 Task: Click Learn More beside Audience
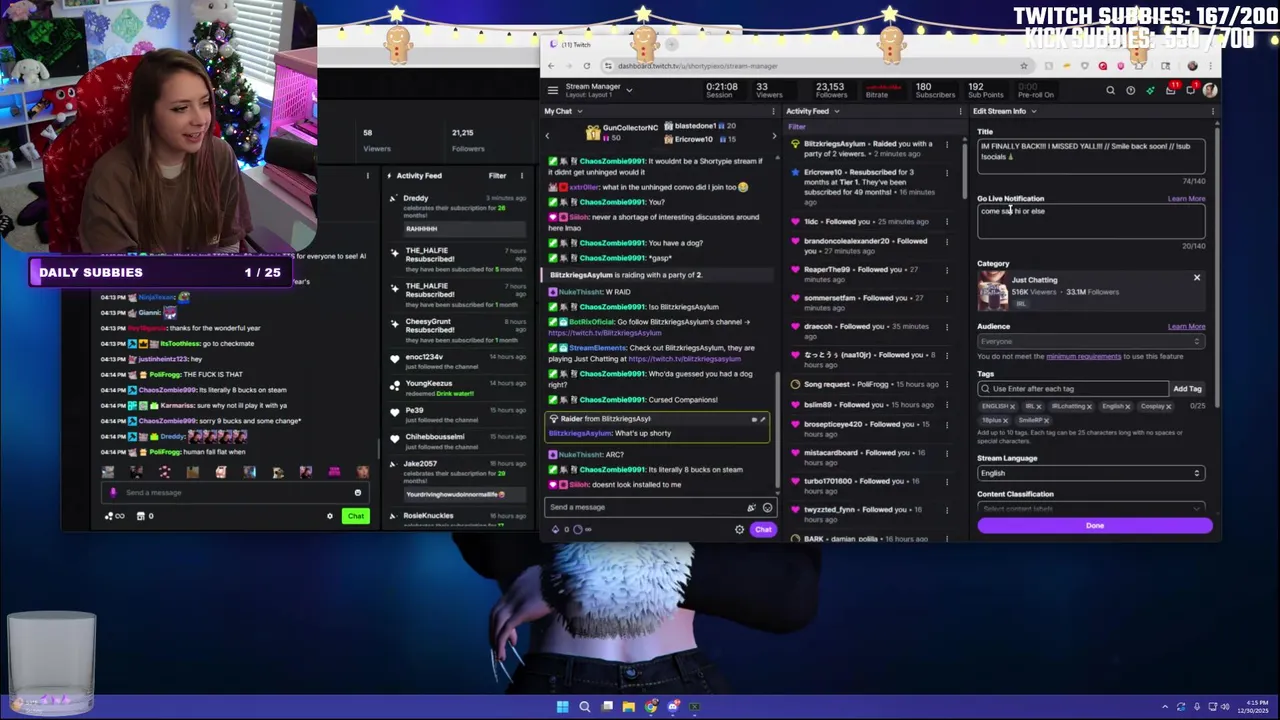[1186, 326]
